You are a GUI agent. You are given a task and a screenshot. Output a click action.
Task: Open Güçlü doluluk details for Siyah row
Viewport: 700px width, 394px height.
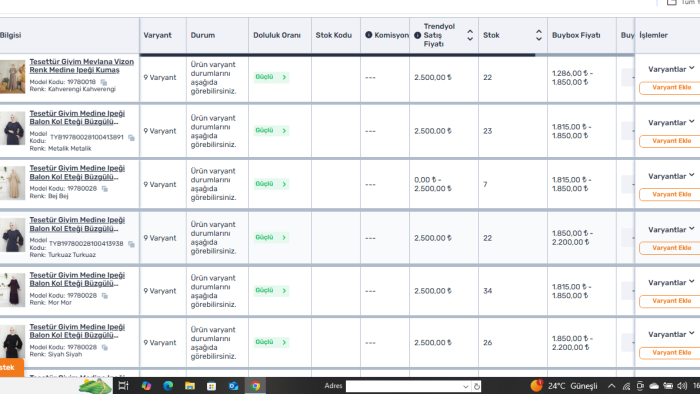[271, 342]
